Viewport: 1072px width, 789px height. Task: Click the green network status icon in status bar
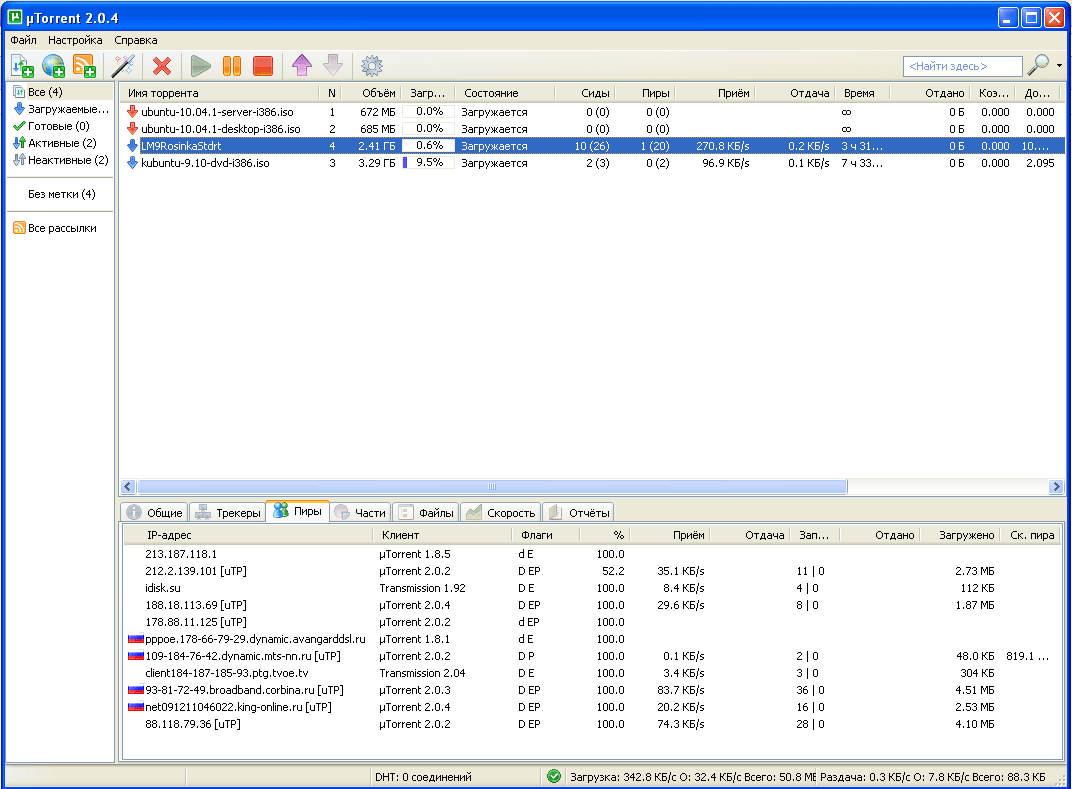pyautogui.click(x=554, y=776)
